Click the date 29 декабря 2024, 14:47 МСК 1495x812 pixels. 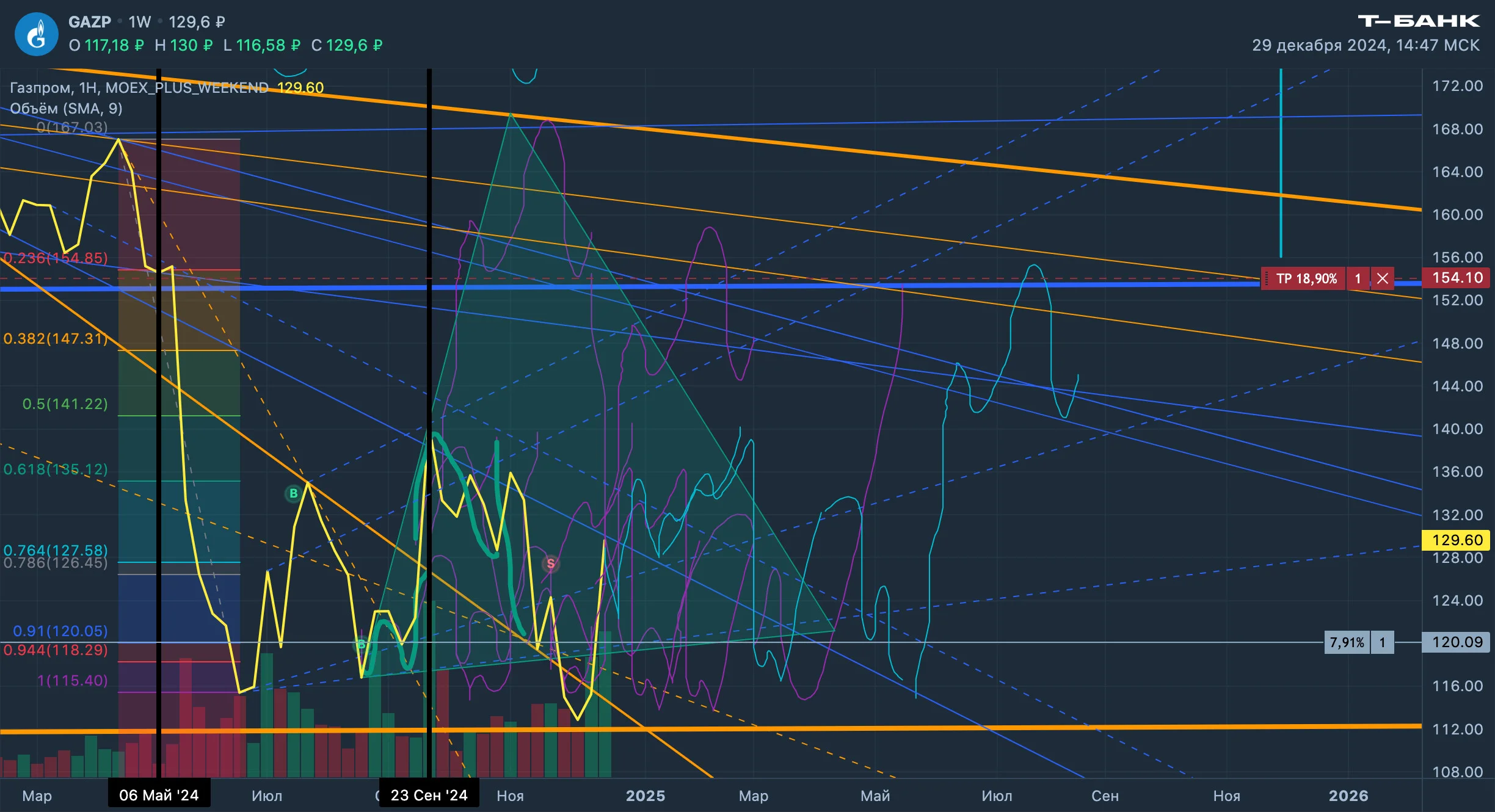tap(1366, 45)
